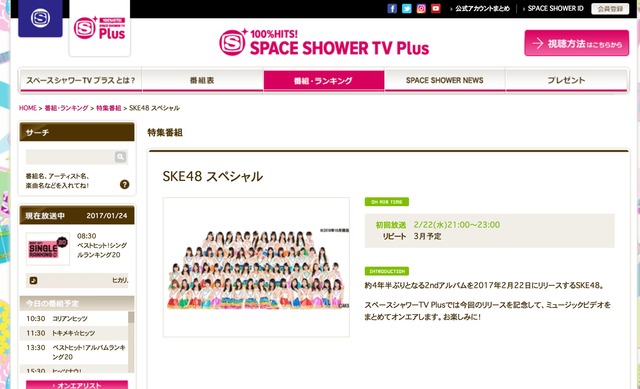Click the search input field
Screen dimensions: 640x389
tap(70, 157)
